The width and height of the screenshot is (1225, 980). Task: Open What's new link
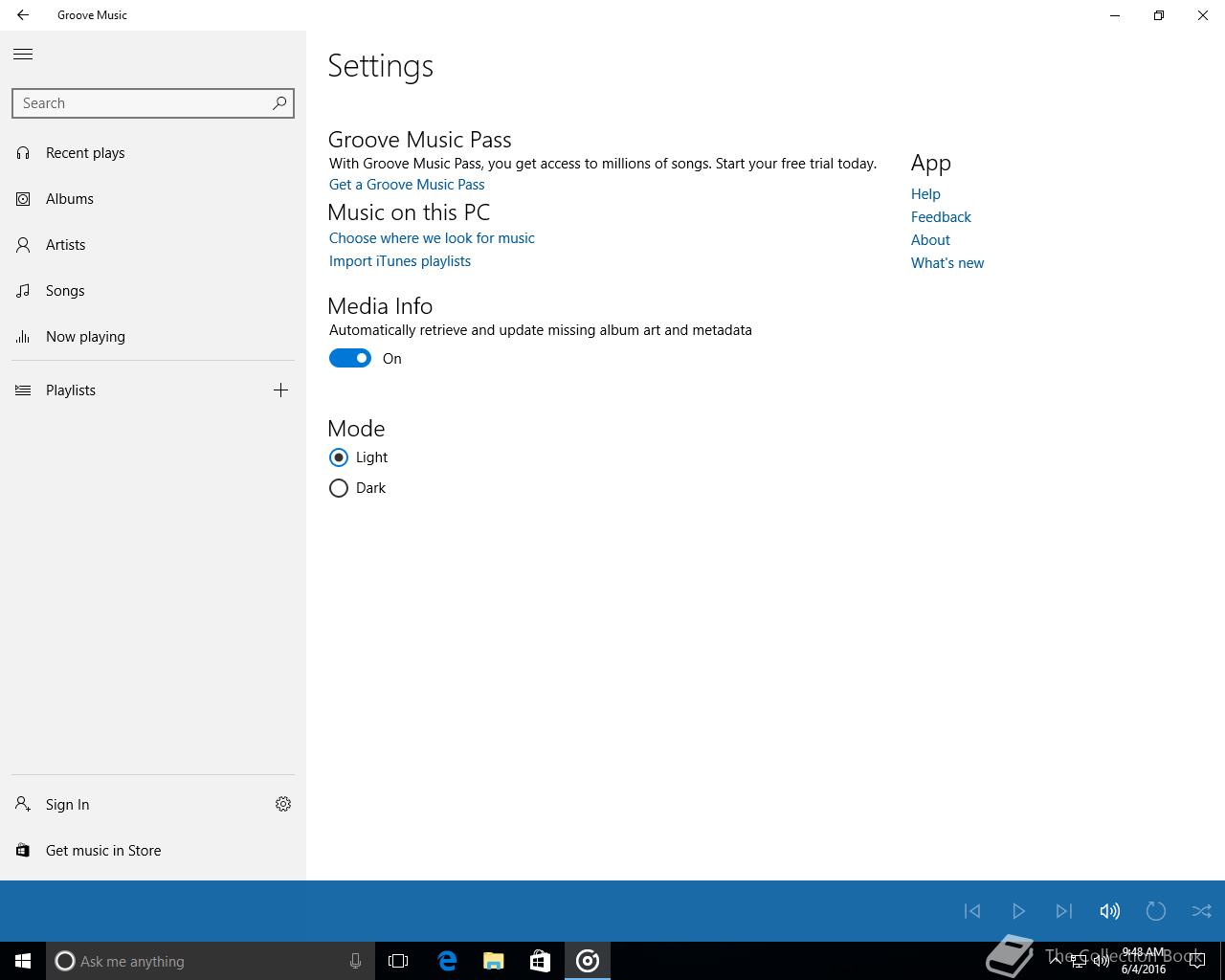[x=947, y=263]
